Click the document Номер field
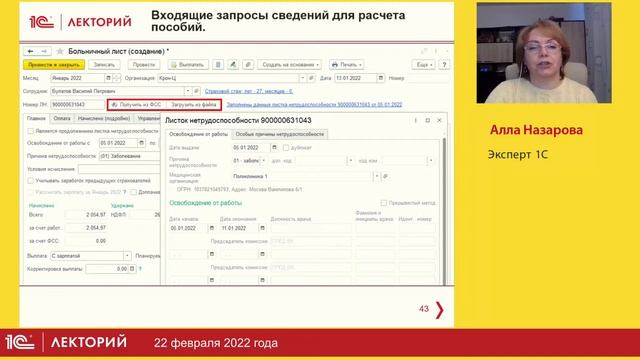 [428, 78]
